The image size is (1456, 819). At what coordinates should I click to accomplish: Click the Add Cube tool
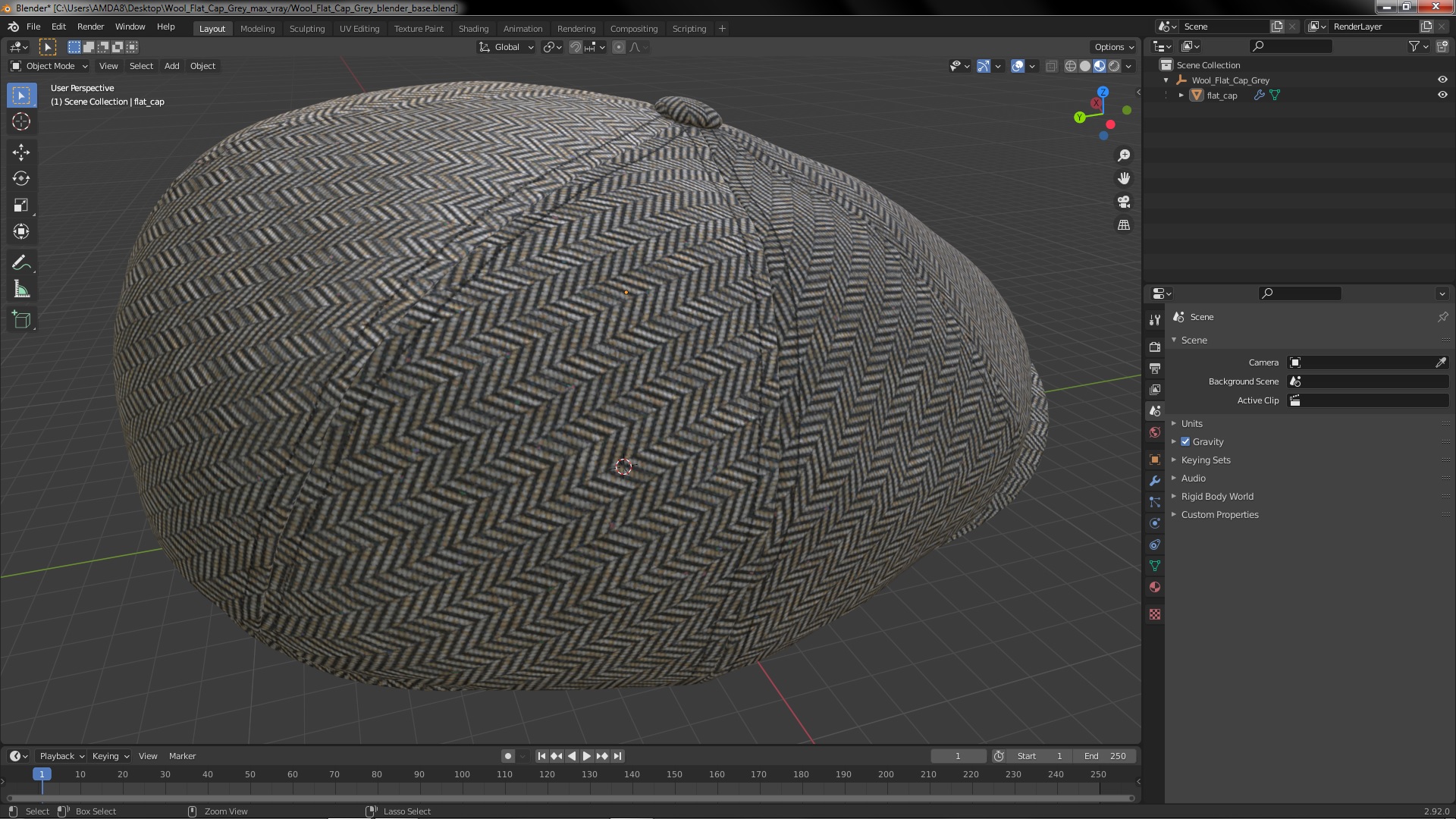(x=21, y=320)
